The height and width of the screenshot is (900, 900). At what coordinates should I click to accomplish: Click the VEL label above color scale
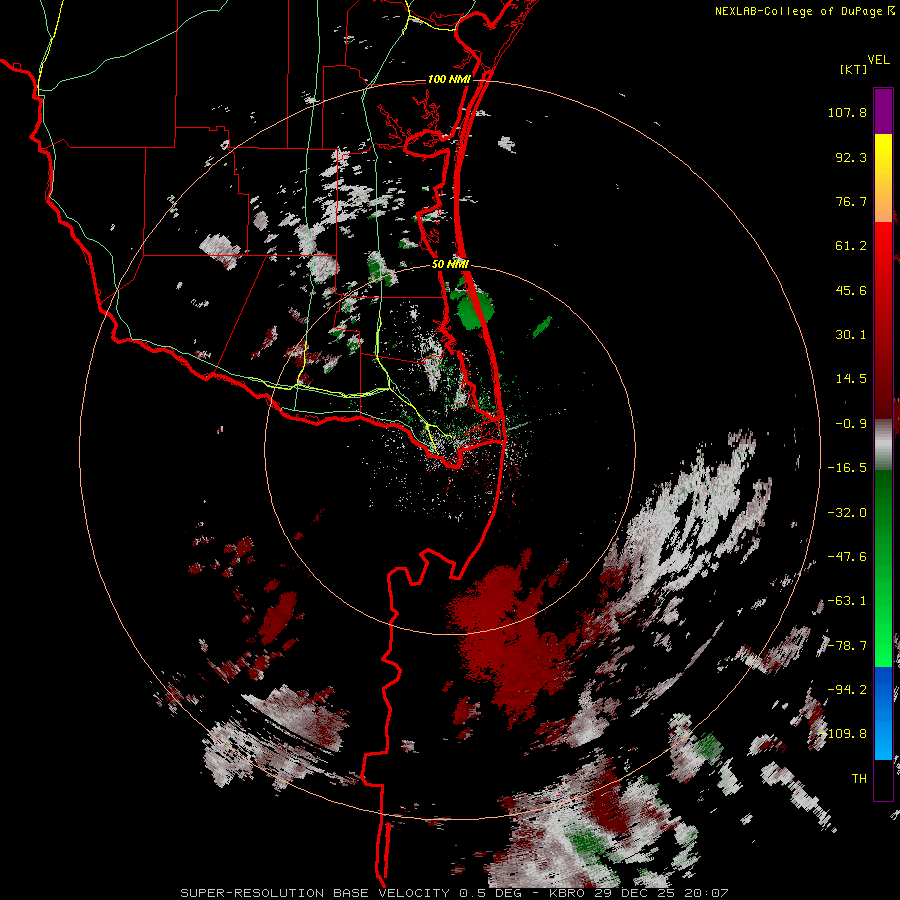tap(878, 60)
